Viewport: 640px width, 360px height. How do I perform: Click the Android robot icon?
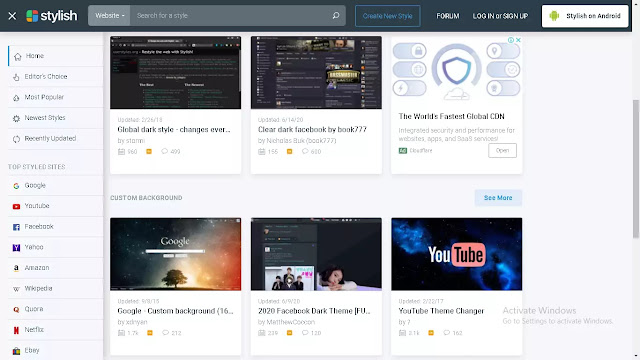[x=554, y=16]
